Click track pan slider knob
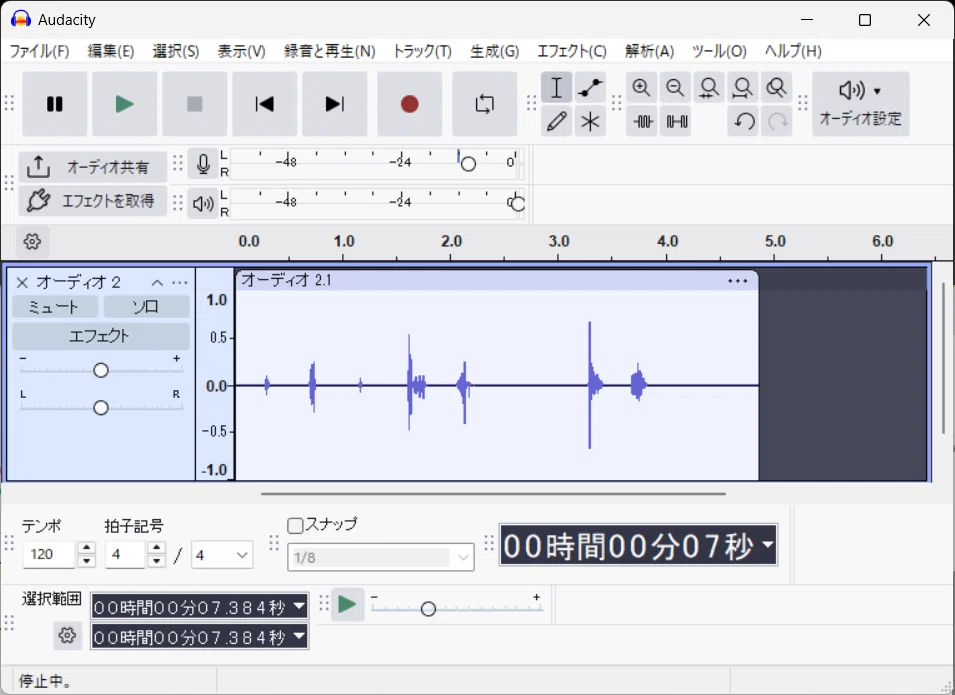The height and width of the screenshot is (695, 955). coord(100,407)
